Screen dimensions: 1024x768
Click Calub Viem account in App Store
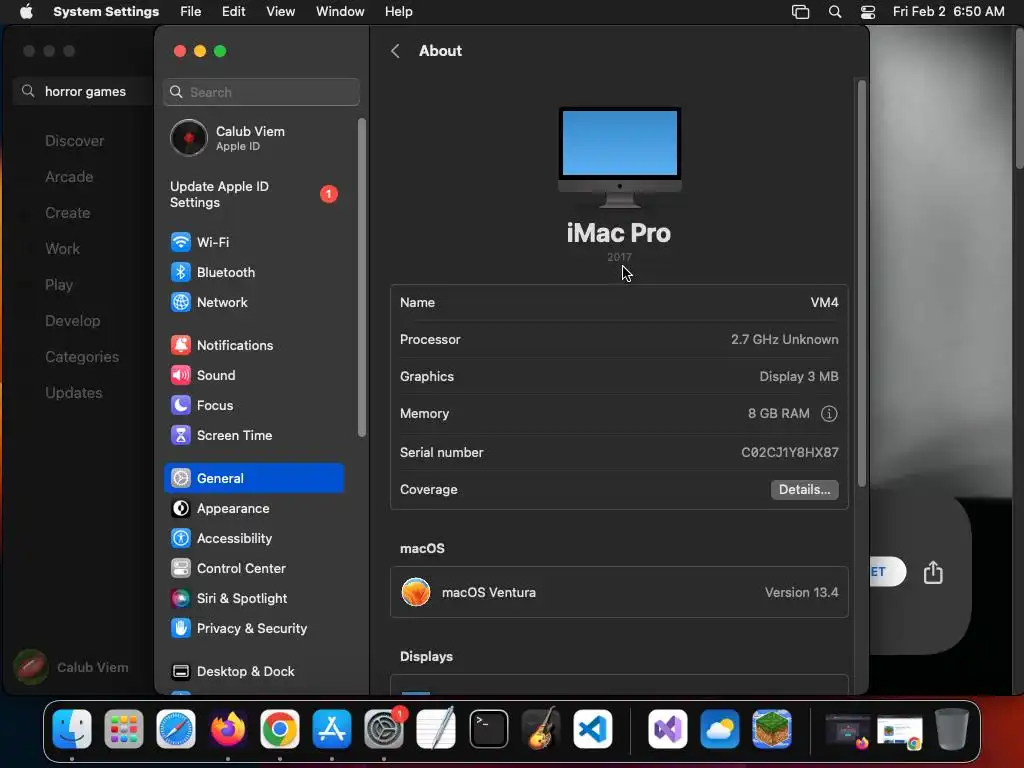click(72, 667)
